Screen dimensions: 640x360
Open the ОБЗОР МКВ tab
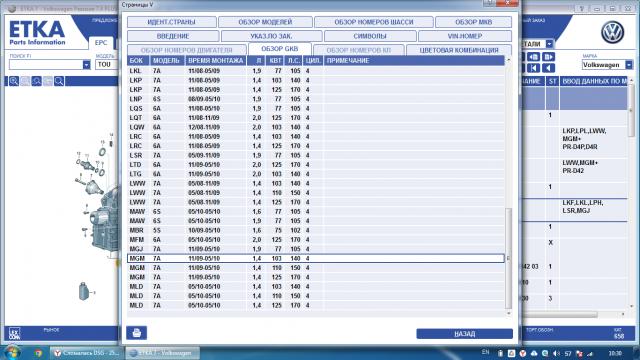473,22
